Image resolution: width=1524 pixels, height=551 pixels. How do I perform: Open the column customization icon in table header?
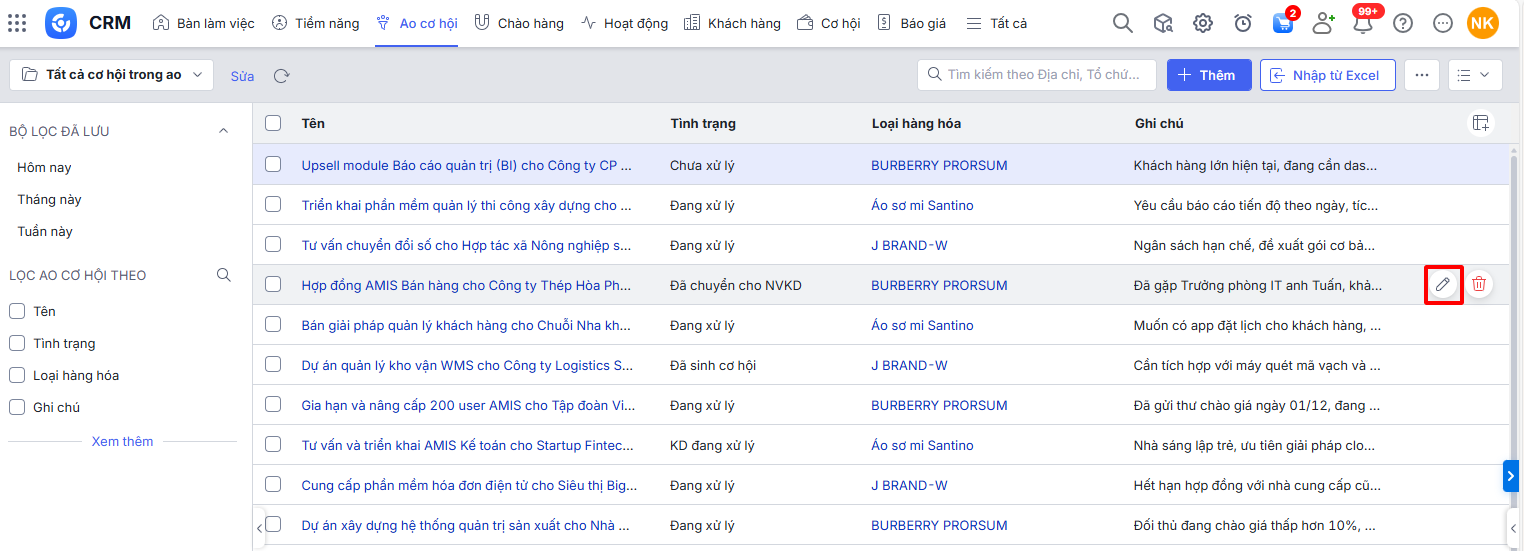pos(1480,123)
